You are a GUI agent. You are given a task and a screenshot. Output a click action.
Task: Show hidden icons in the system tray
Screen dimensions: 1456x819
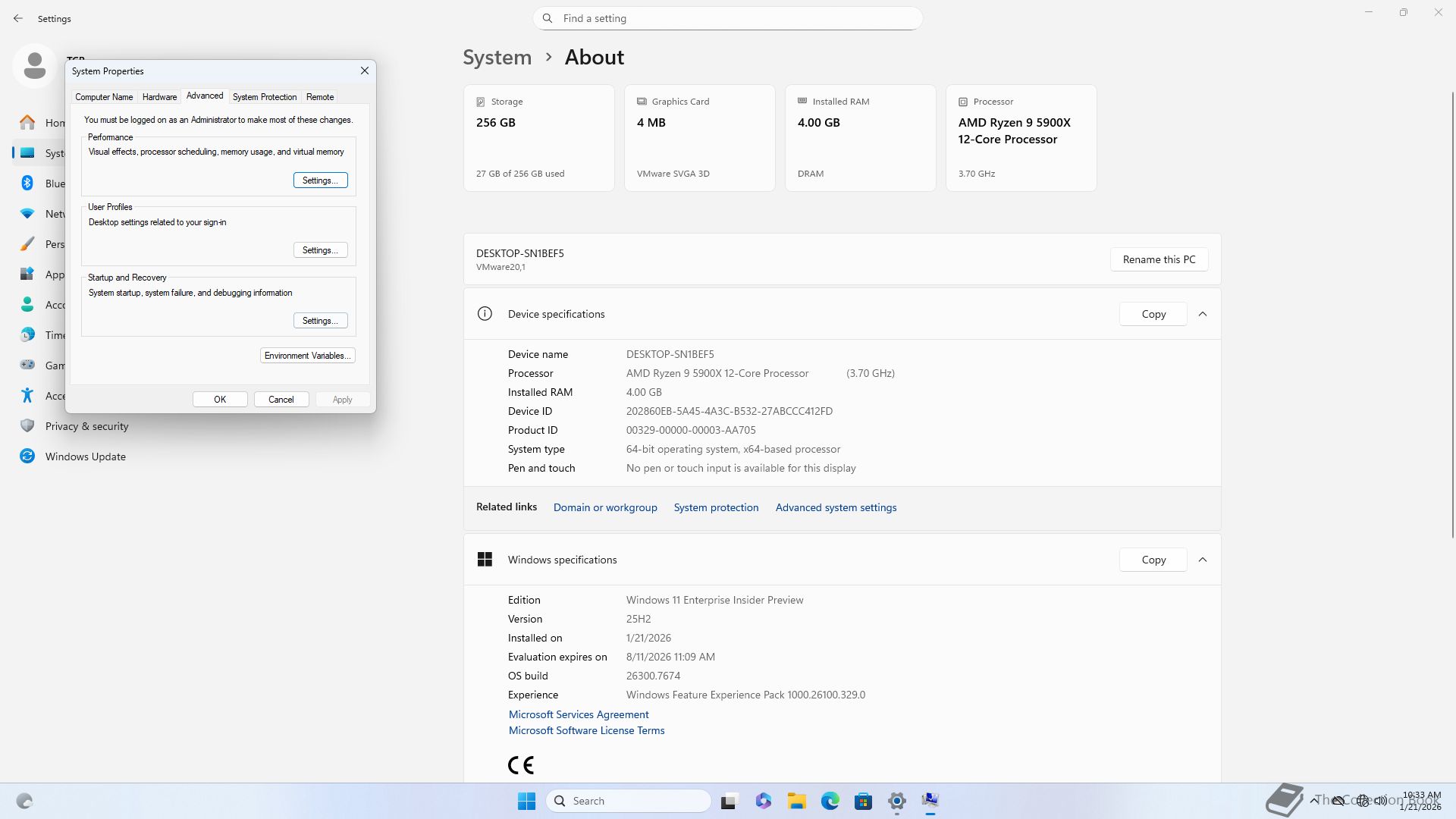point(1313,800)
